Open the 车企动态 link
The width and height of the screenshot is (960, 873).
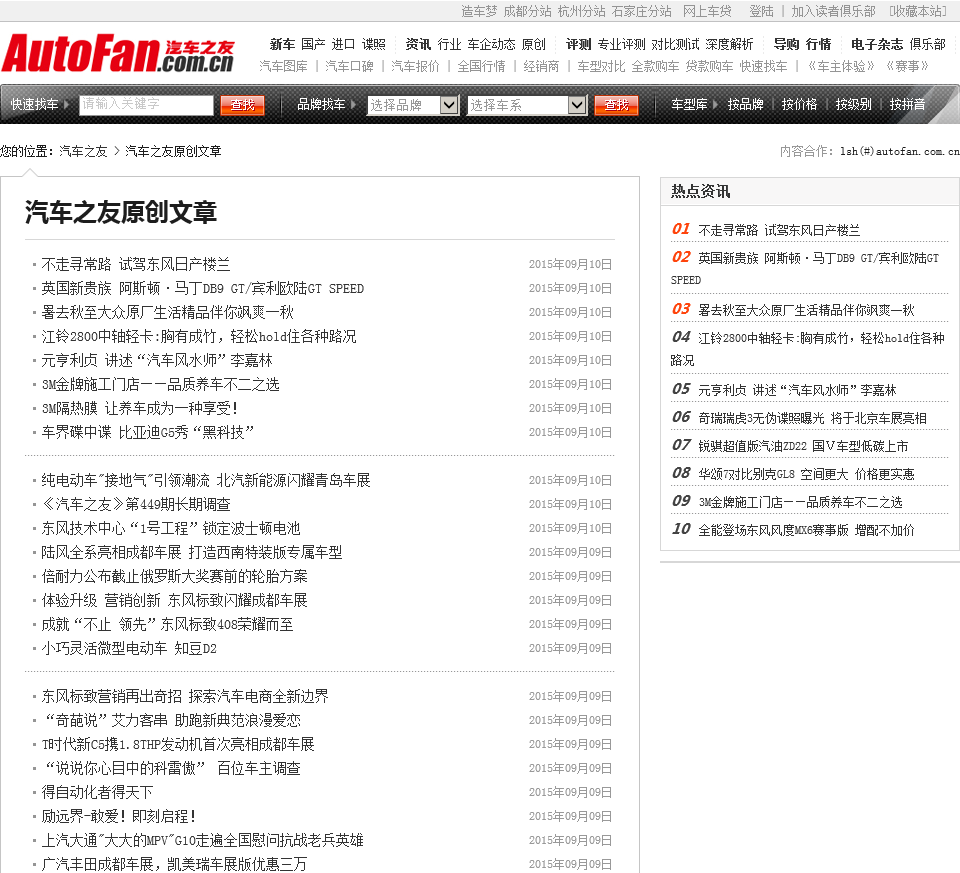click(492, 44)
